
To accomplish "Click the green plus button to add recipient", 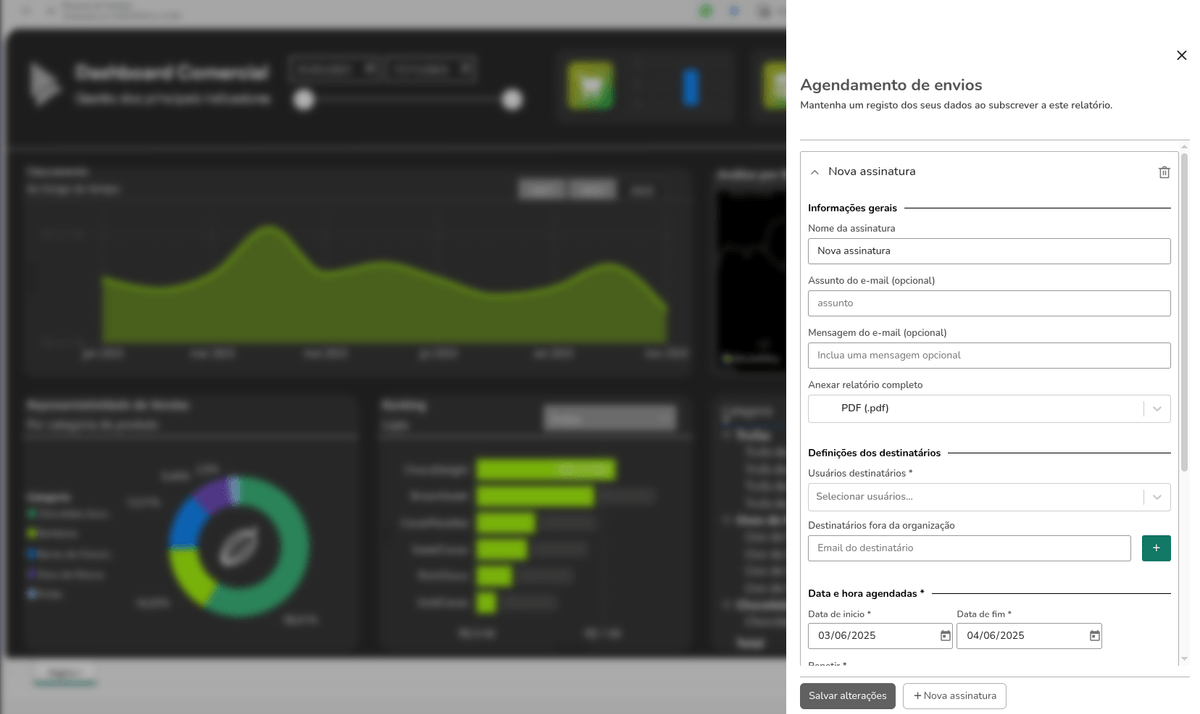I will tap(1156, 548).
